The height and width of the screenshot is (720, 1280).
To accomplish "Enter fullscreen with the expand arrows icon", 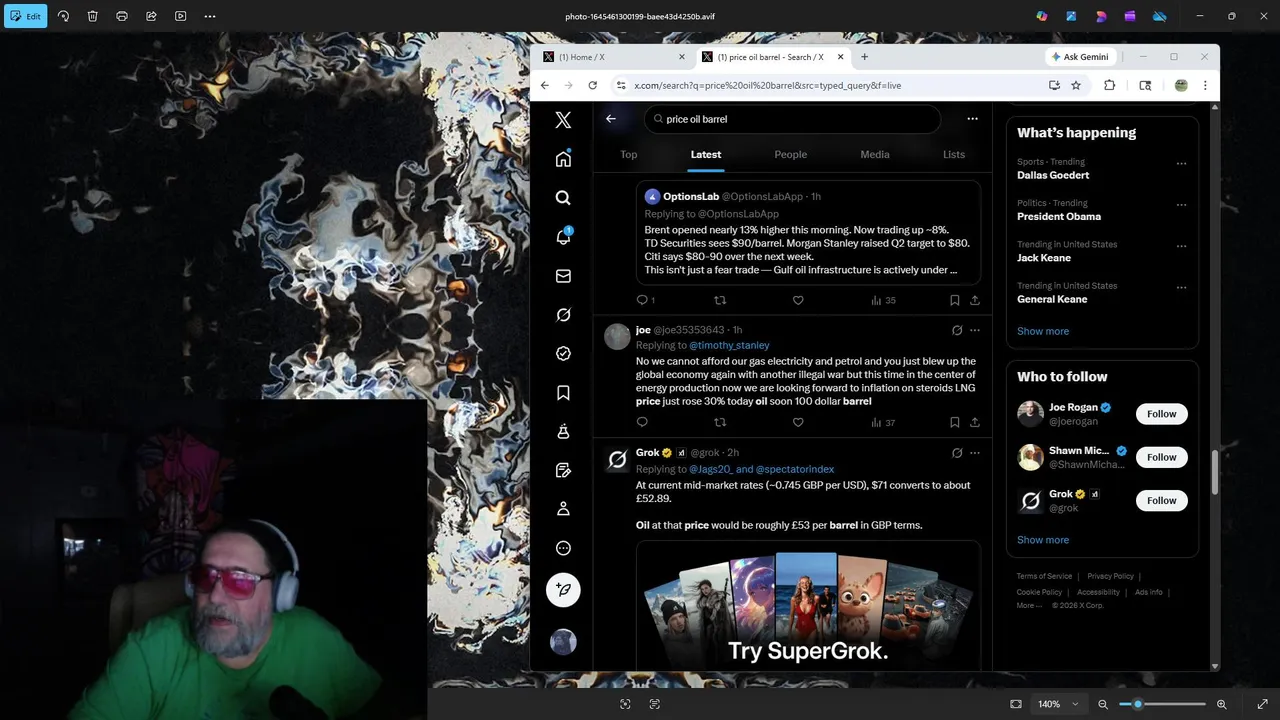I will (1262, 704).
